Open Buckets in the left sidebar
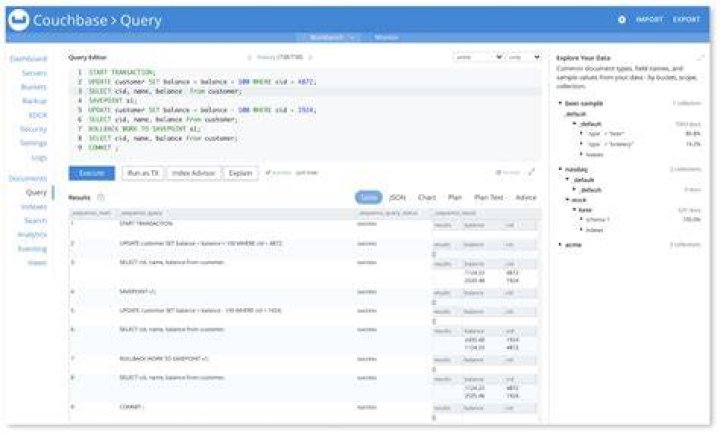720x434 pixels. pyautogui.click(x=34, y=87)
